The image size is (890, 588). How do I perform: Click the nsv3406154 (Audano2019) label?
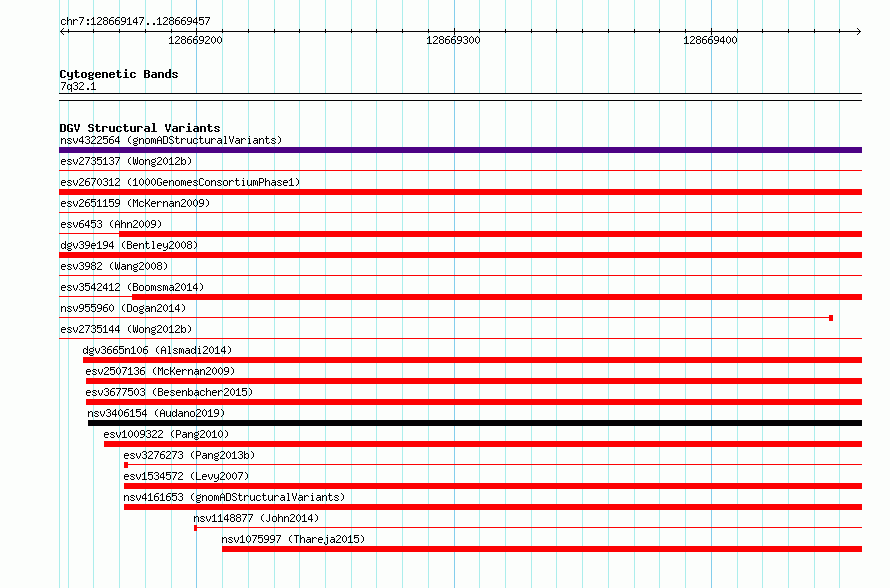pyautogui.click(x=156, y=413)
